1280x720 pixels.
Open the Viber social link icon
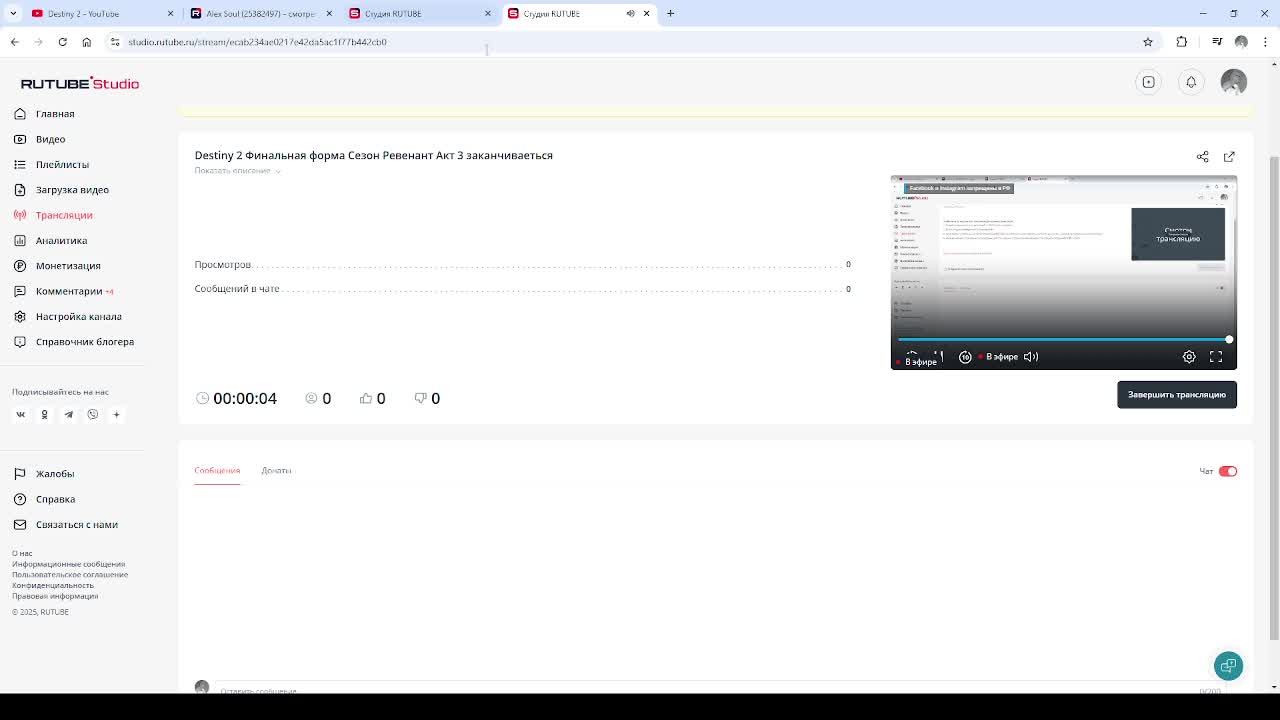click(x=92, y=414)
